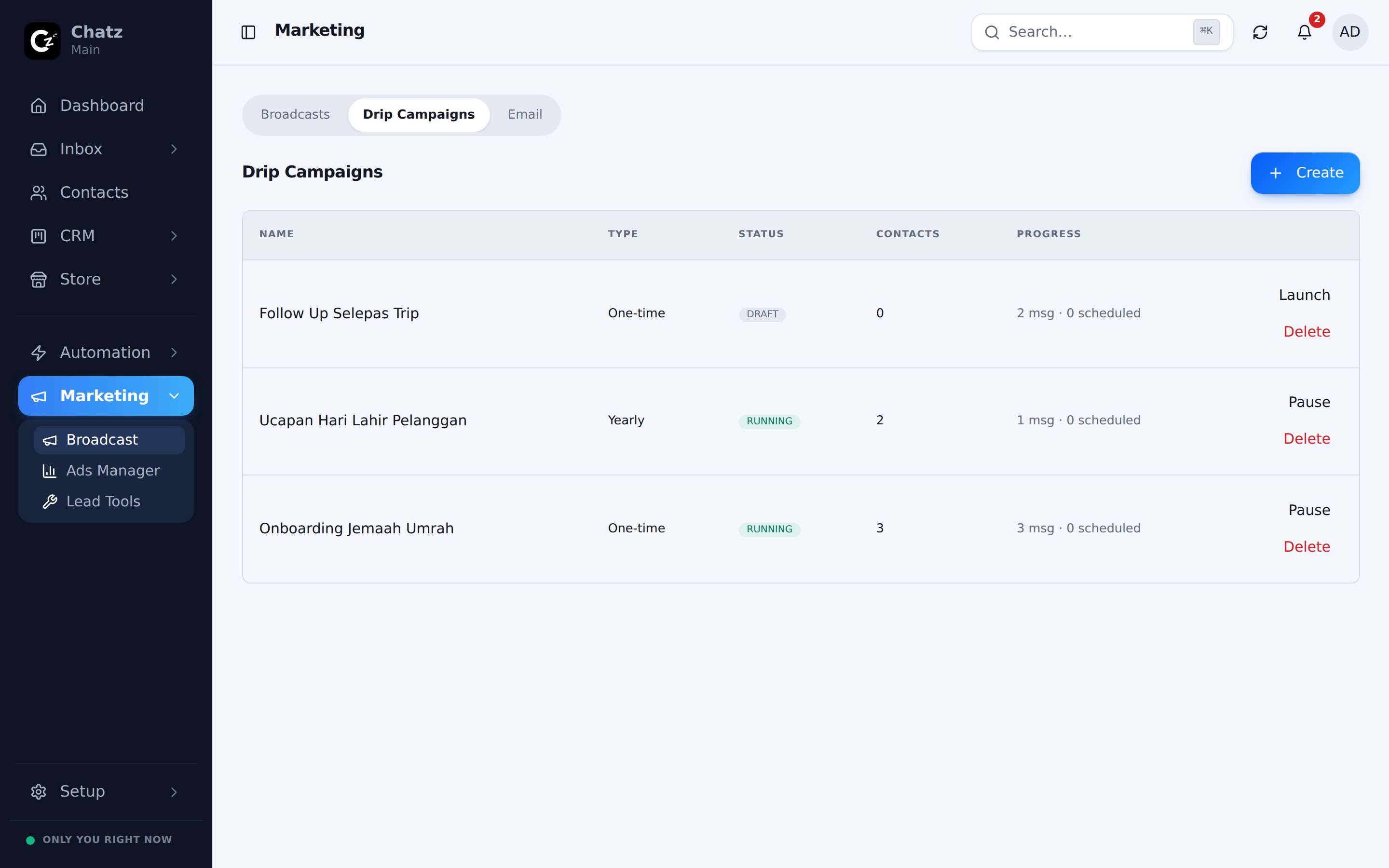Click campaign name Follow Up Selepas Trip
Image resolution: width=1389 pixels, height=868 pixels.
click(339, 313)
